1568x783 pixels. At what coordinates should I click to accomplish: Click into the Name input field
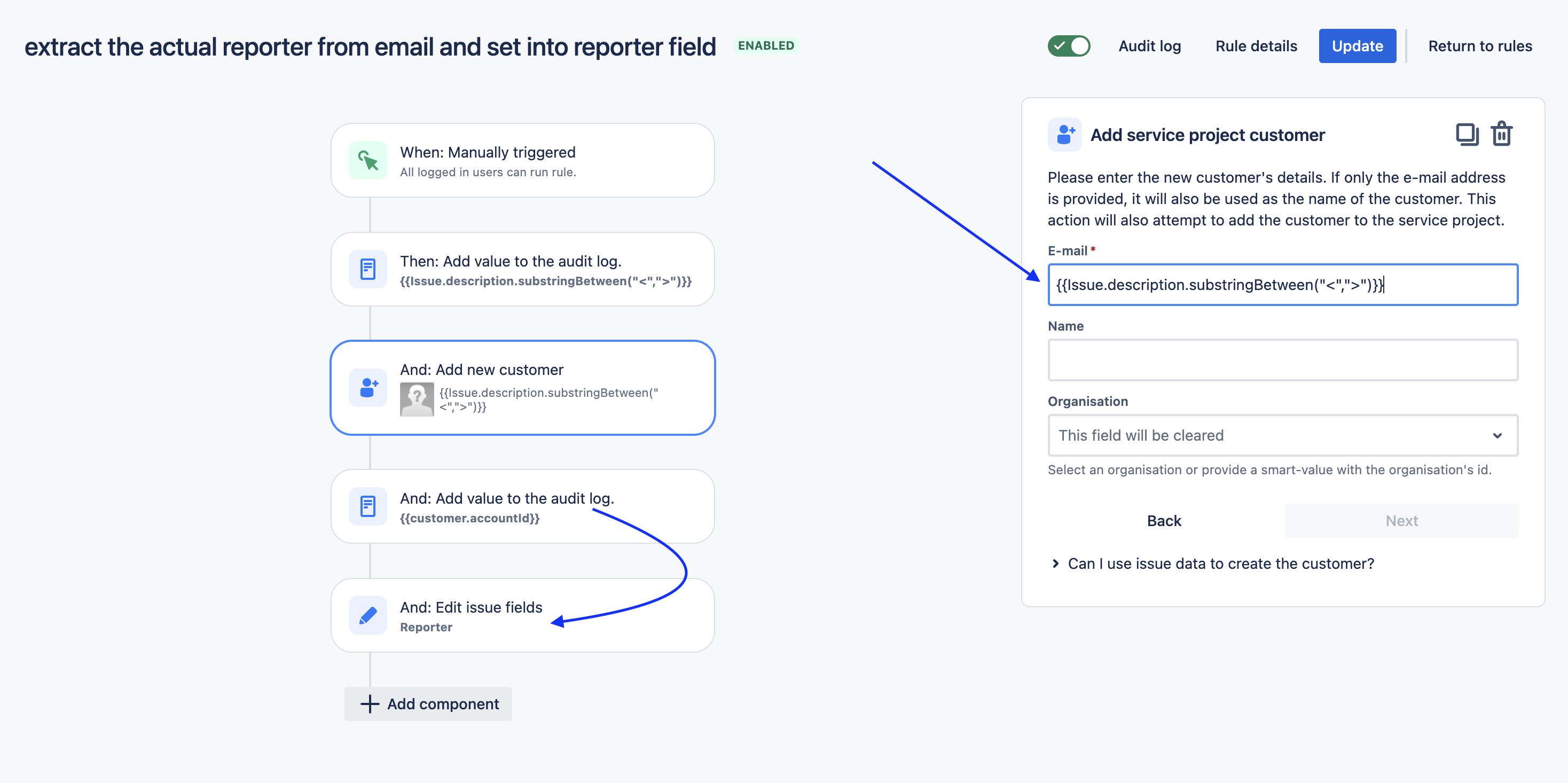point(1282,360)
